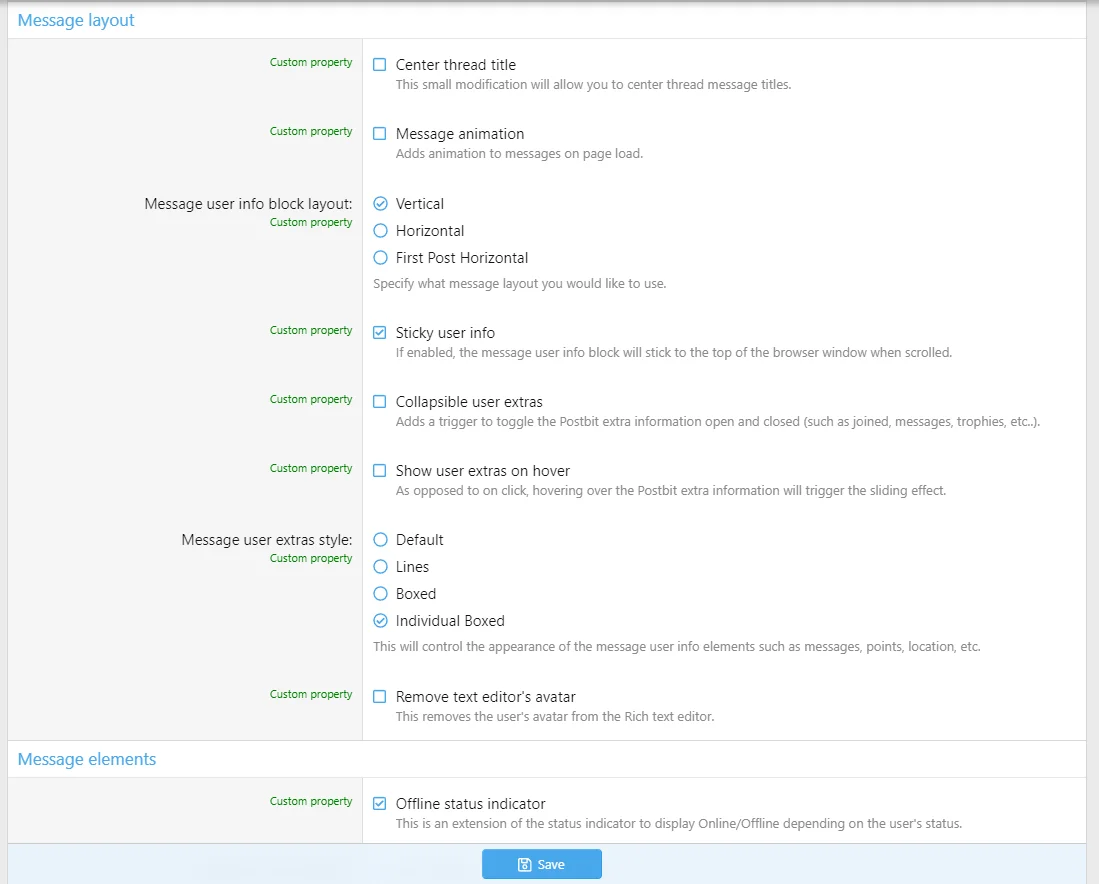Pick the Boxed extras style

coord(380,594)
